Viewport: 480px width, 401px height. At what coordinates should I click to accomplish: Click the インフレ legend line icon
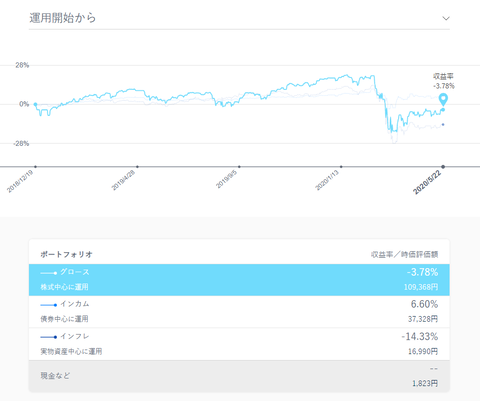(x=49, y=337)
